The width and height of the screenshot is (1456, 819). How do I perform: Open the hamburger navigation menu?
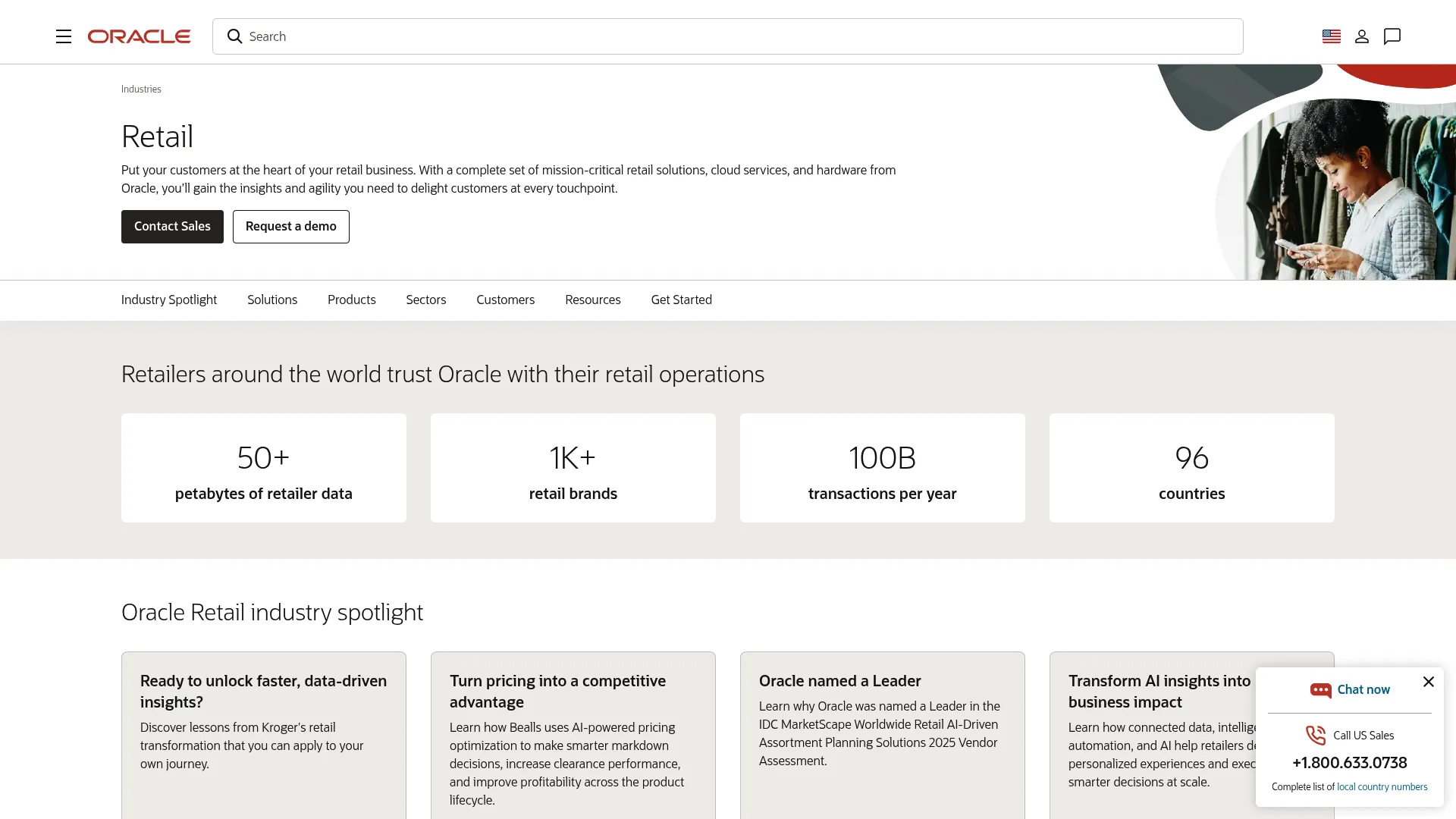tap(64, 36)
